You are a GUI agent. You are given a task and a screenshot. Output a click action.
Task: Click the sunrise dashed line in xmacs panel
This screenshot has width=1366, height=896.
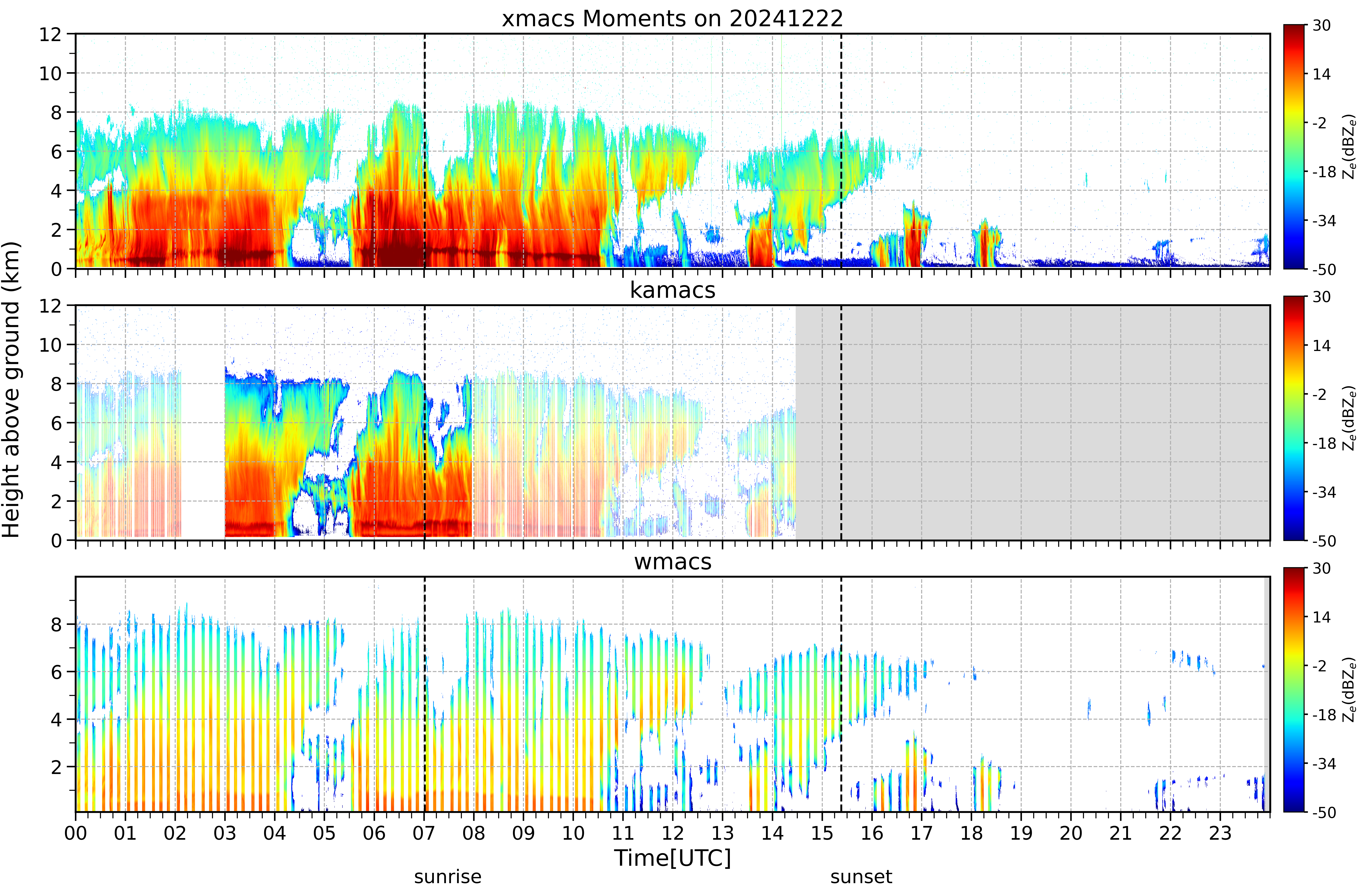(425, 151)
